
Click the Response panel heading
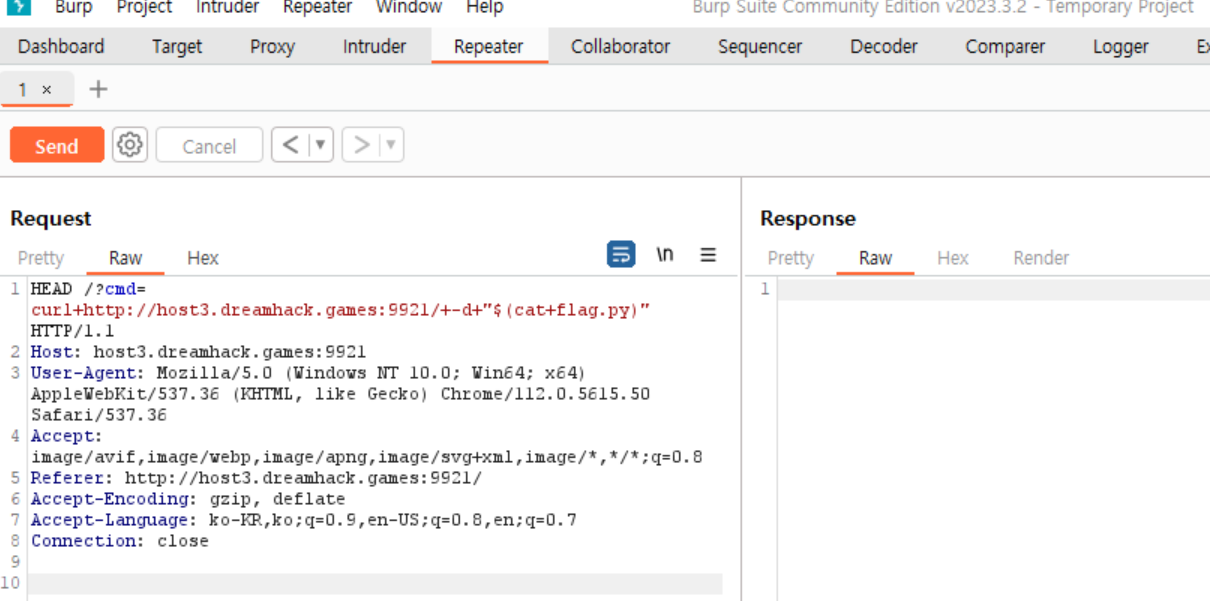point(808,218)
